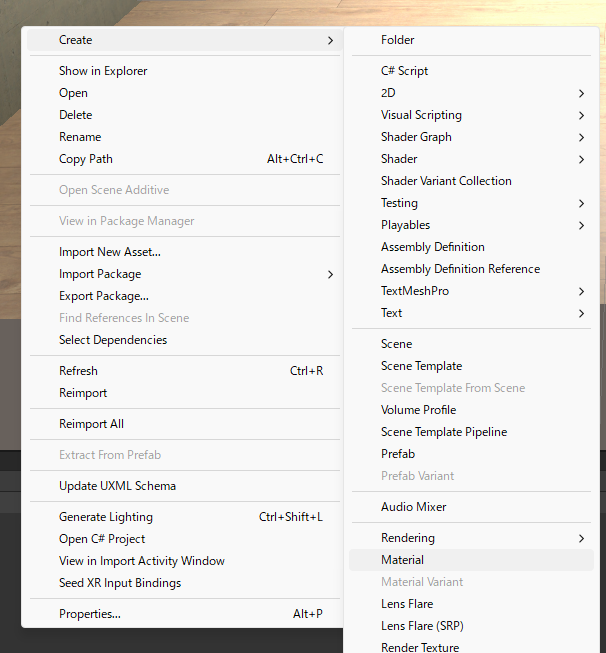
Task: Select Open C# Project
Action: pos(185,539)
